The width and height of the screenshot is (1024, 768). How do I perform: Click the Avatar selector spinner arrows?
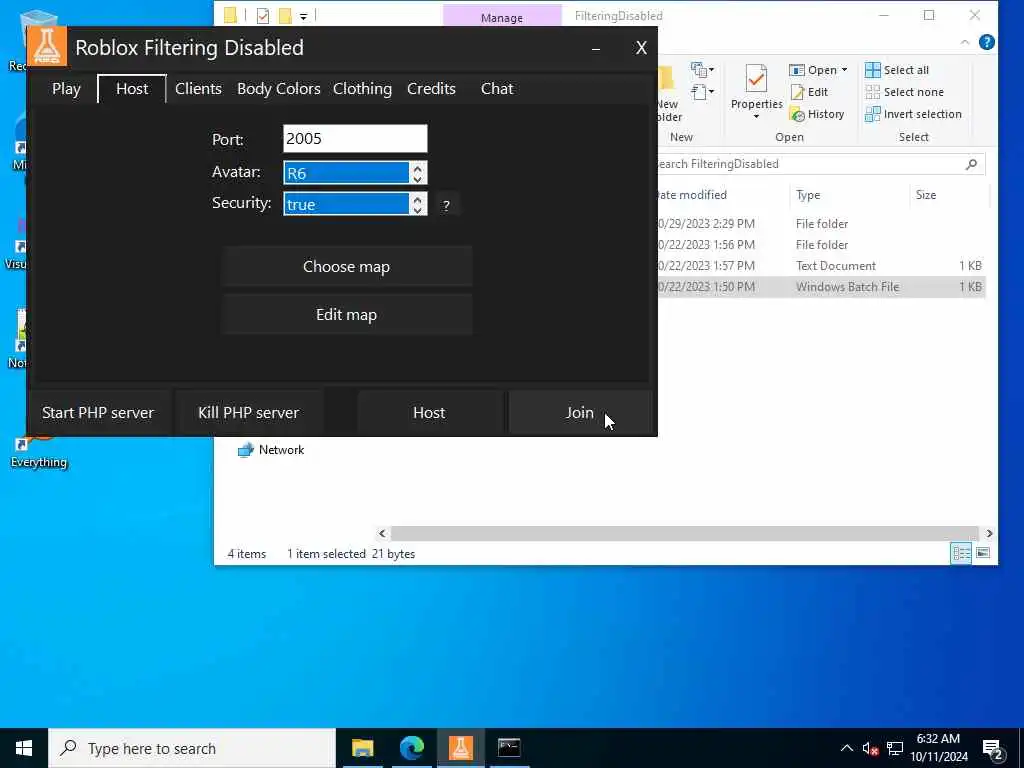click(x=418, y=173)
